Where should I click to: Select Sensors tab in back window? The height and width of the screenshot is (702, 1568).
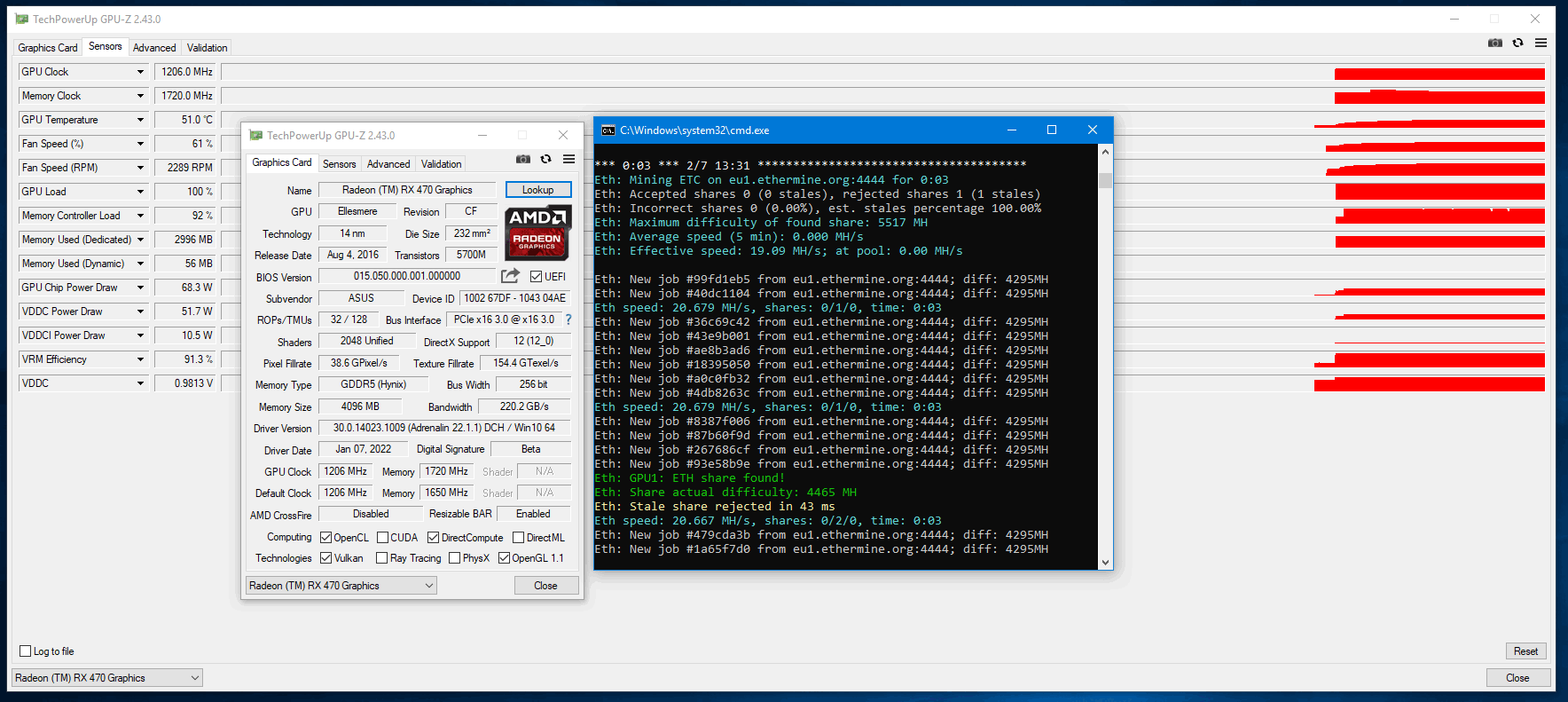[106, 46]
